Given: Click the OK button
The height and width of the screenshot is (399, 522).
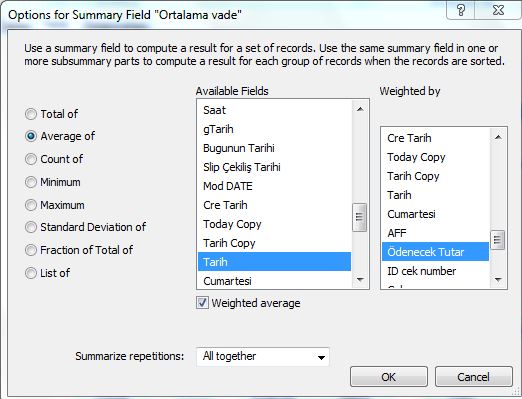Looking at the screenshot, I should point(389,377).
